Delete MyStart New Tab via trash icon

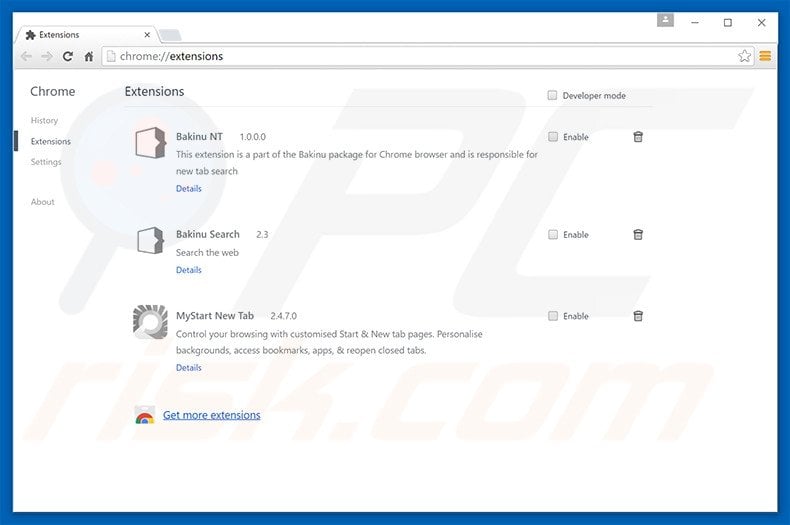point(638,316)
